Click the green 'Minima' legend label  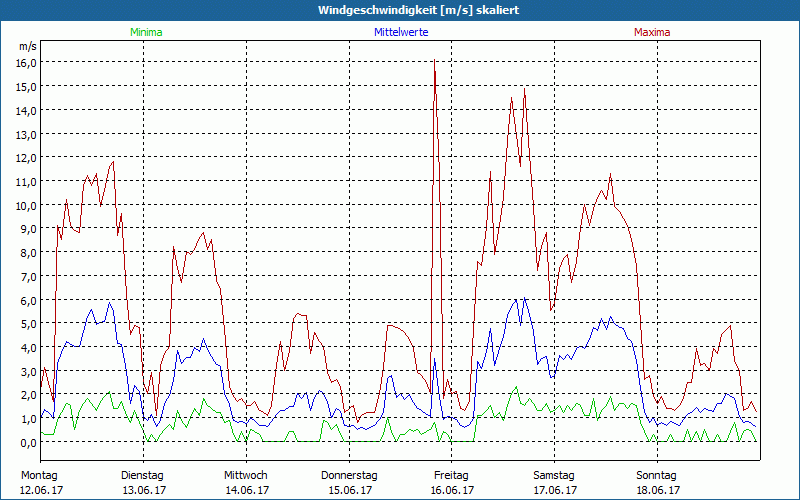146,32
